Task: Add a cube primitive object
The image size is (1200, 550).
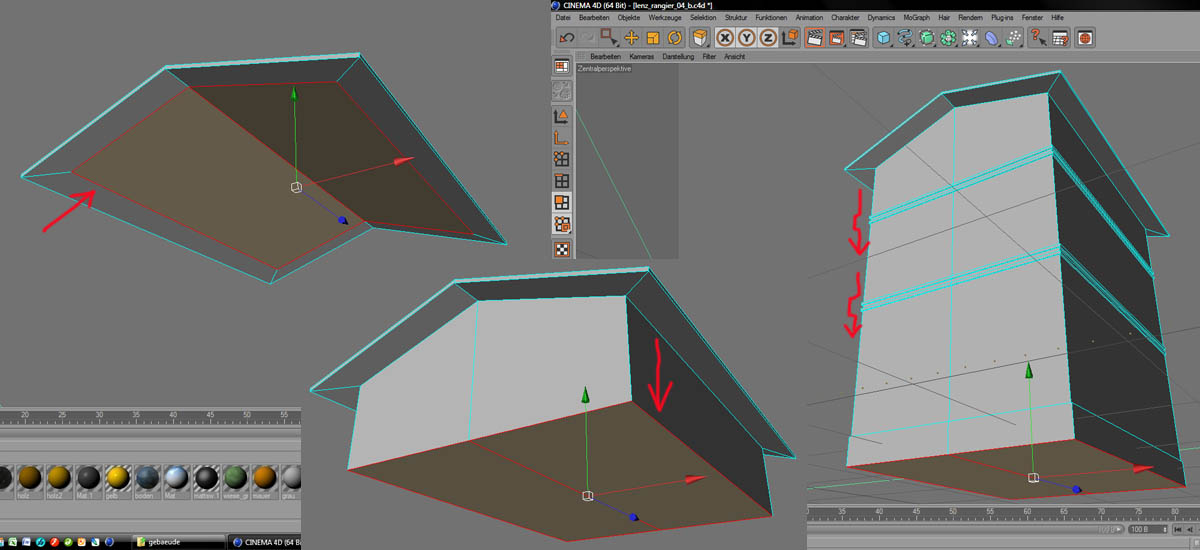Action: (x=883, y=38)
